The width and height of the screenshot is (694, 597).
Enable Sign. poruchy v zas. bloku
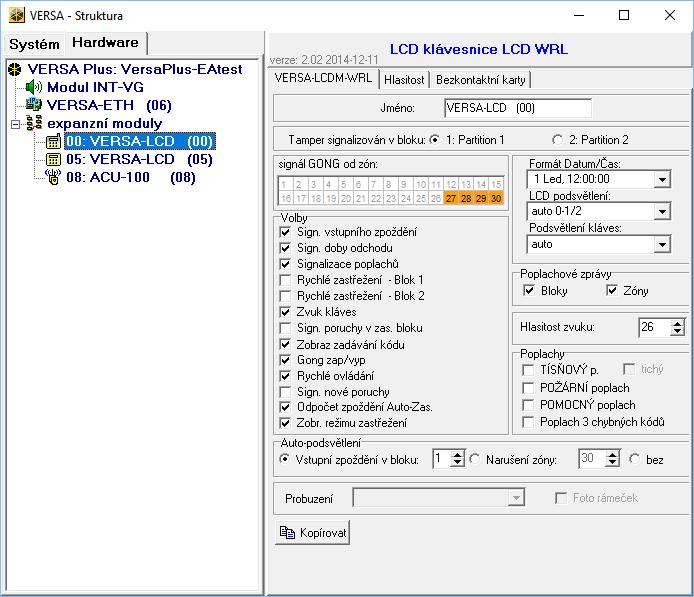tap(285, 328)
